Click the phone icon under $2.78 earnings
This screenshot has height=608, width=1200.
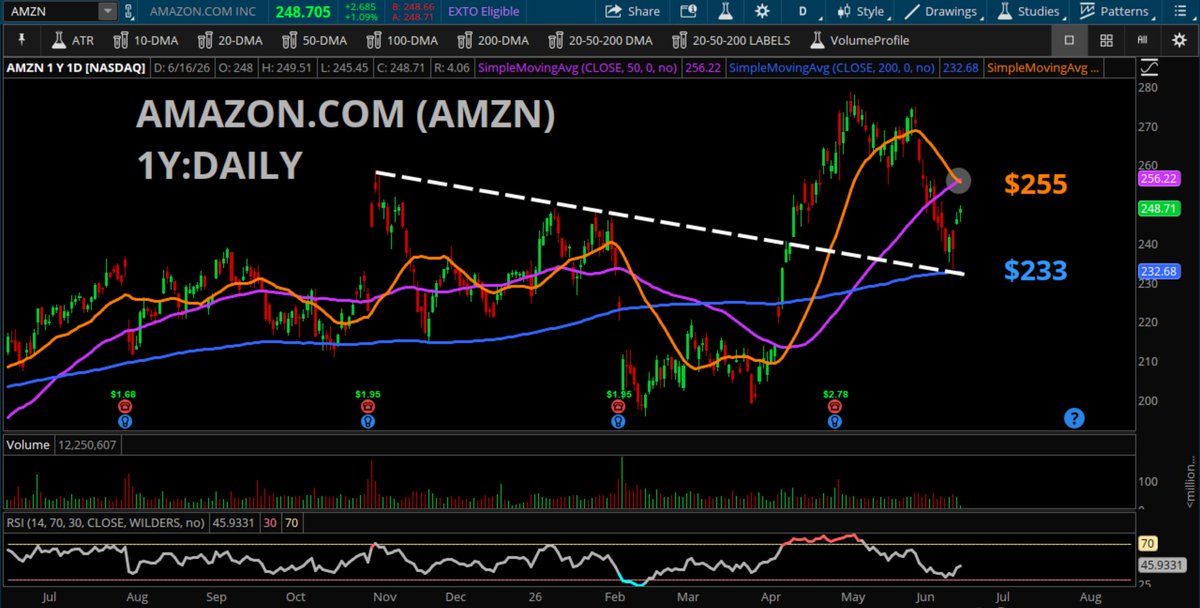pyautogui.click(x=834, y=407)
